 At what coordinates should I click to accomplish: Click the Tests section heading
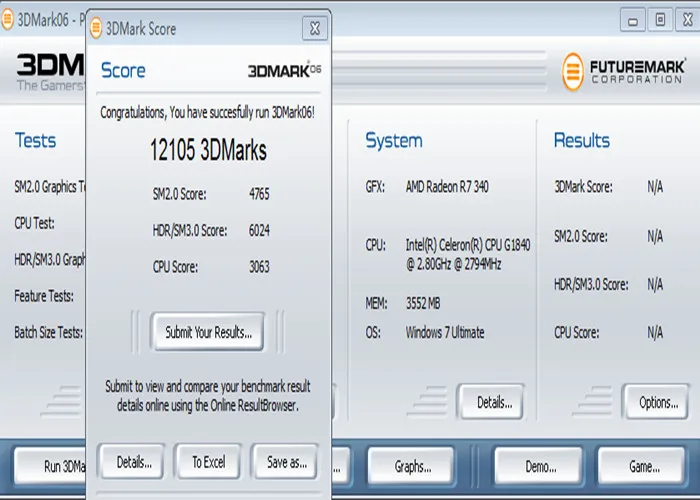[x=36, y=140]
